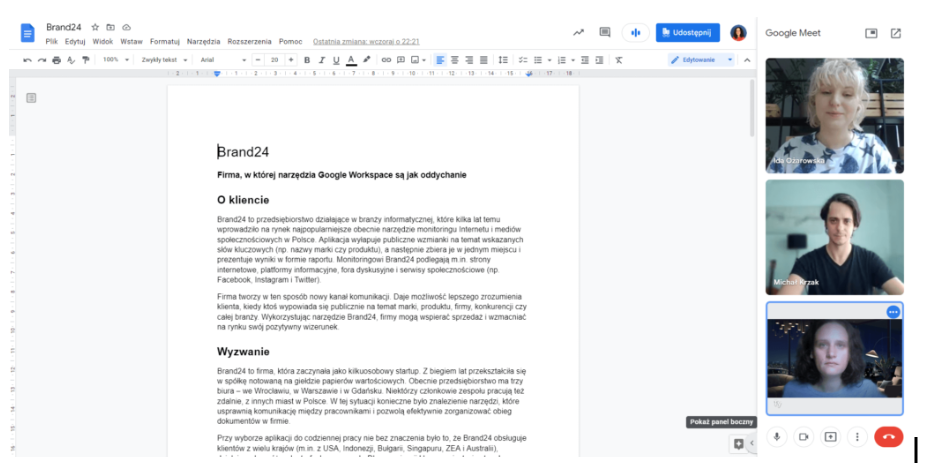Star the Brand24 document
Viewport: 930px width, 472px height.
click(x=95, y=27)
